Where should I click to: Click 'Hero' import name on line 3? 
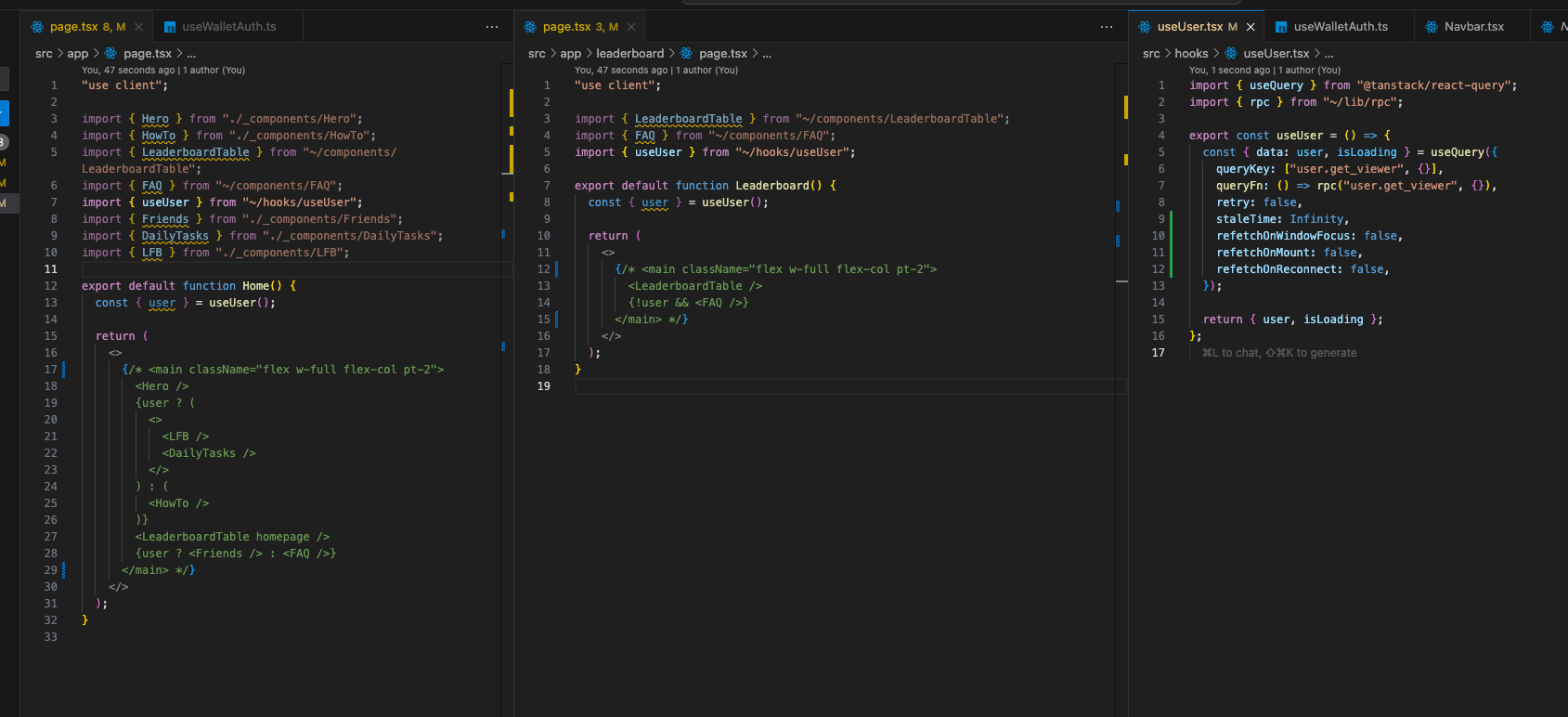155,119
